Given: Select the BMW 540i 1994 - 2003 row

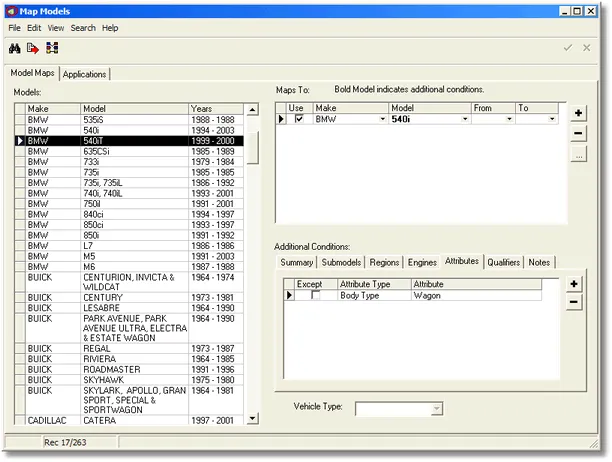Looking at the screenshot, I should tap(129, 130).
